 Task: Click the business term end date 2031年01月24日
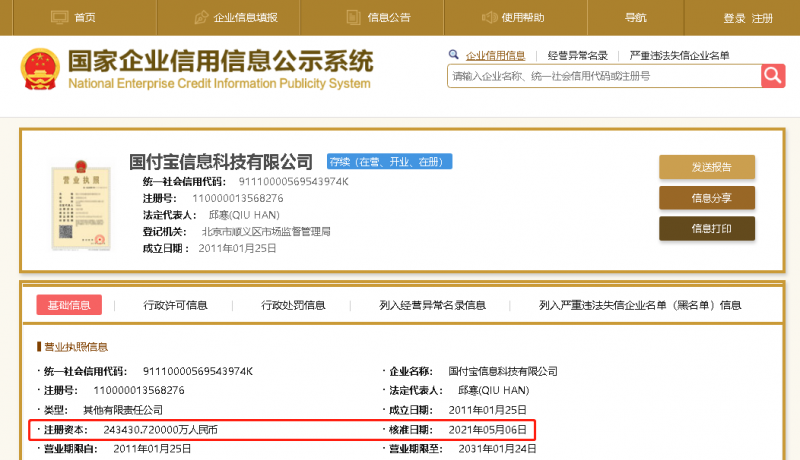[497, 449]
